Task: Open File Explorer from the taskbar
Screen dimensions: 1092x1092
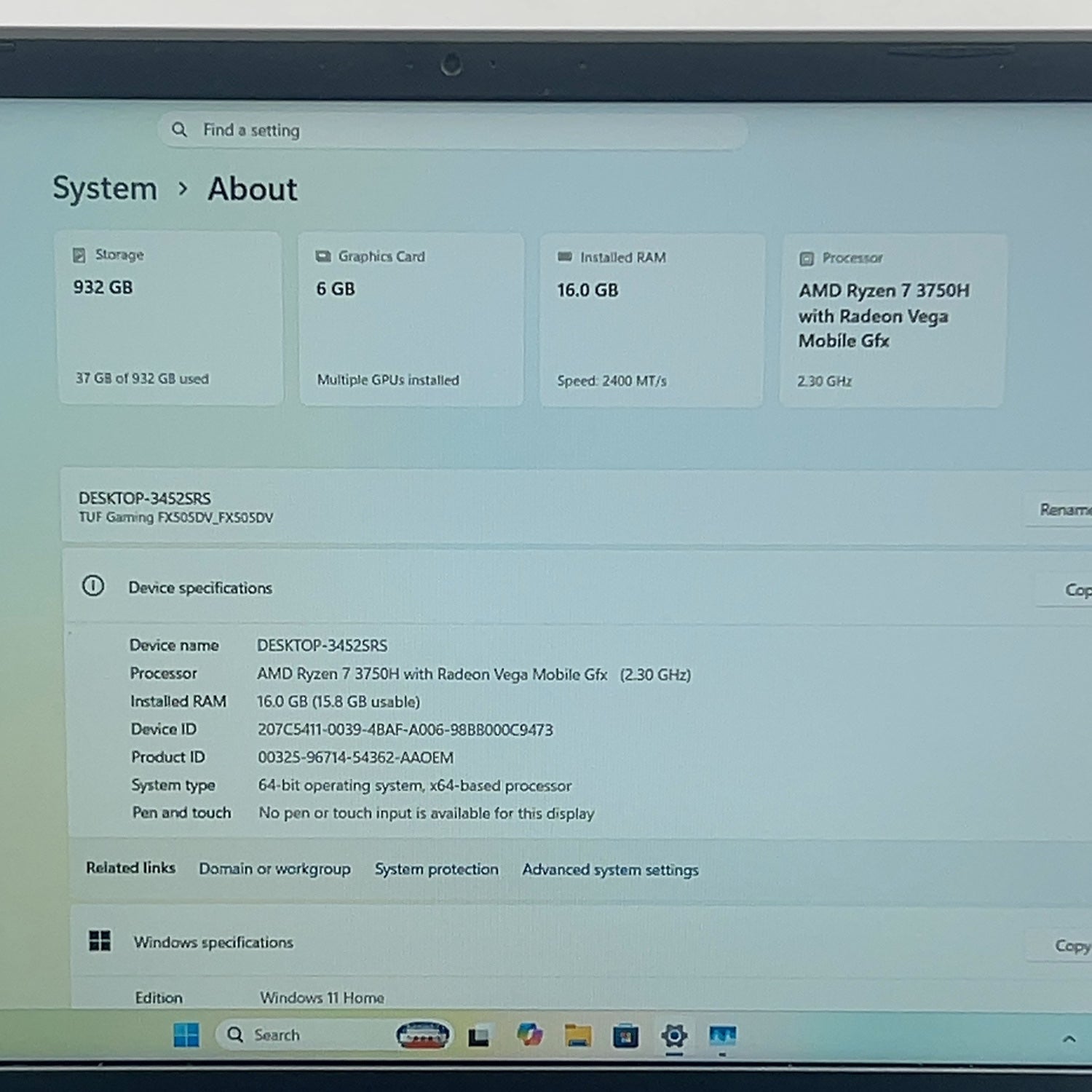Action: 578,1035
